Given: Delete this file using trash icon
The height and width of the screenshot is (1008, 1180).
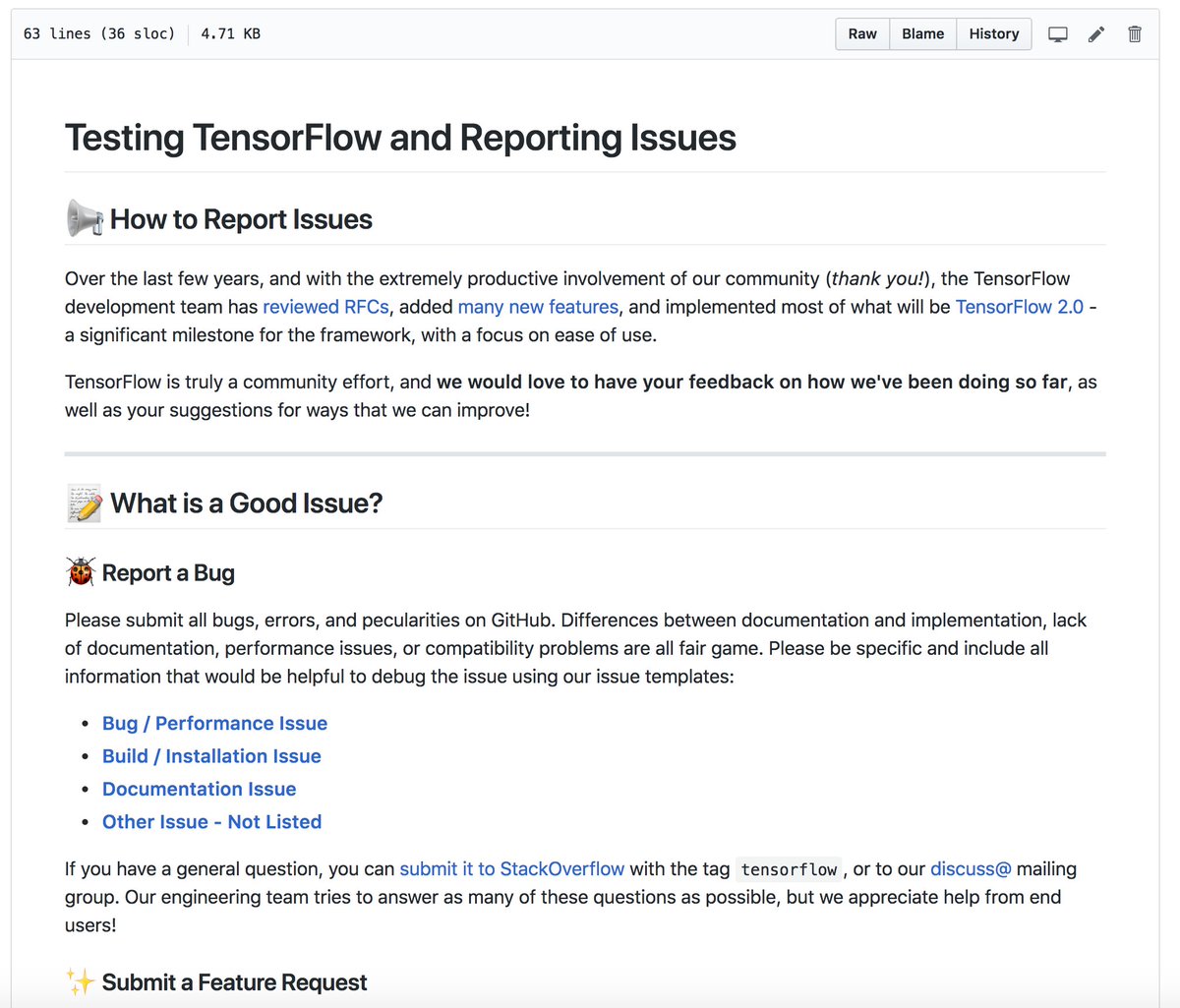Looking at the screenshot, I should [x=1135, y=34].
